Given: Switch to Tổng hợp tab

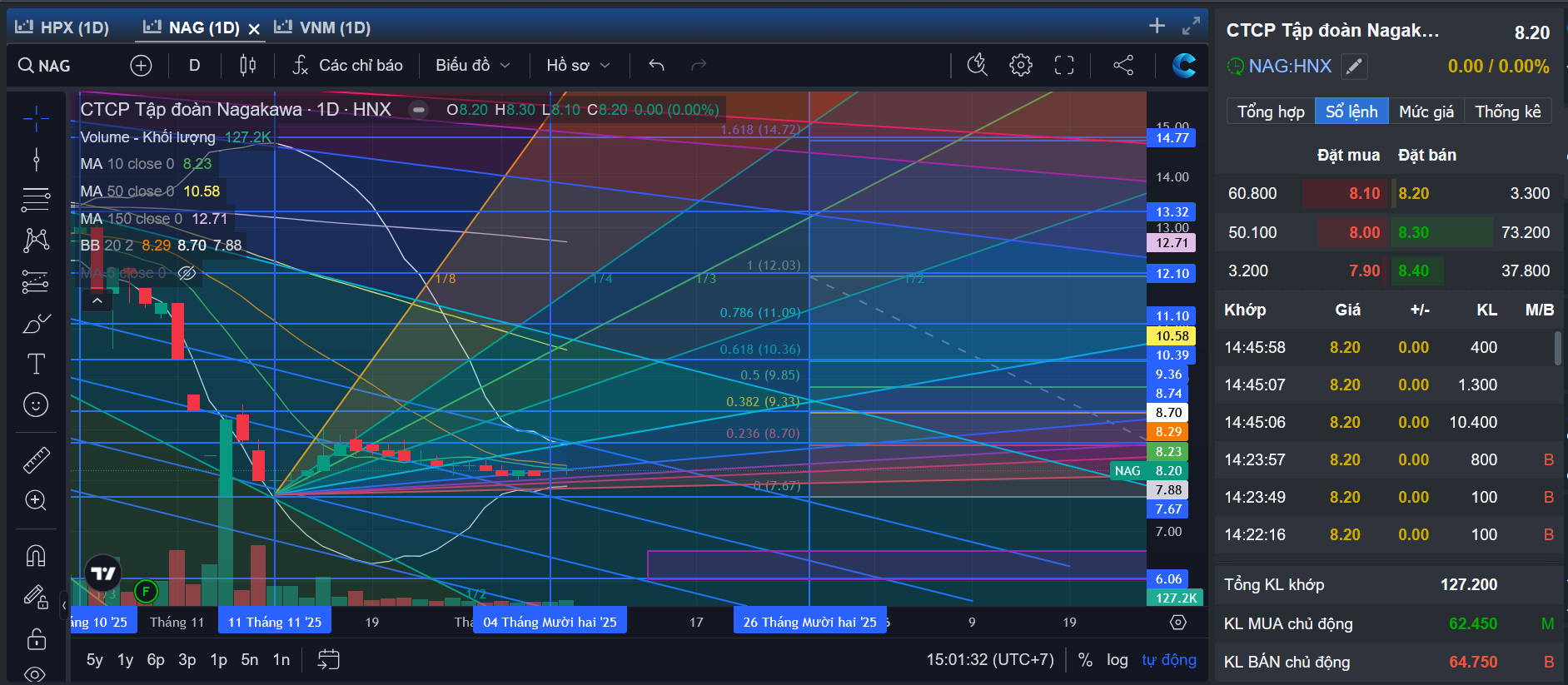Looking at the screenshot, I should tap(1271, 112).
